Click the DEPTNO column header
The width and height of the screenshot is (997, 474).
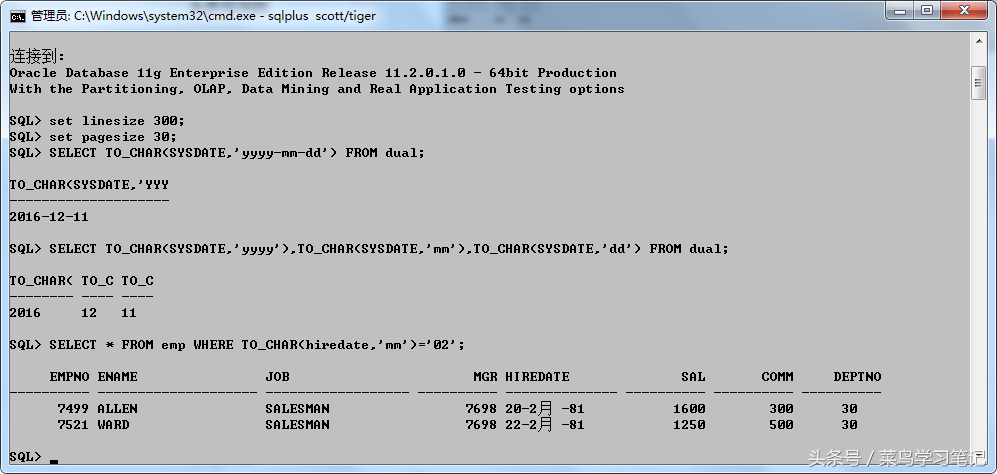coord(857,377)
